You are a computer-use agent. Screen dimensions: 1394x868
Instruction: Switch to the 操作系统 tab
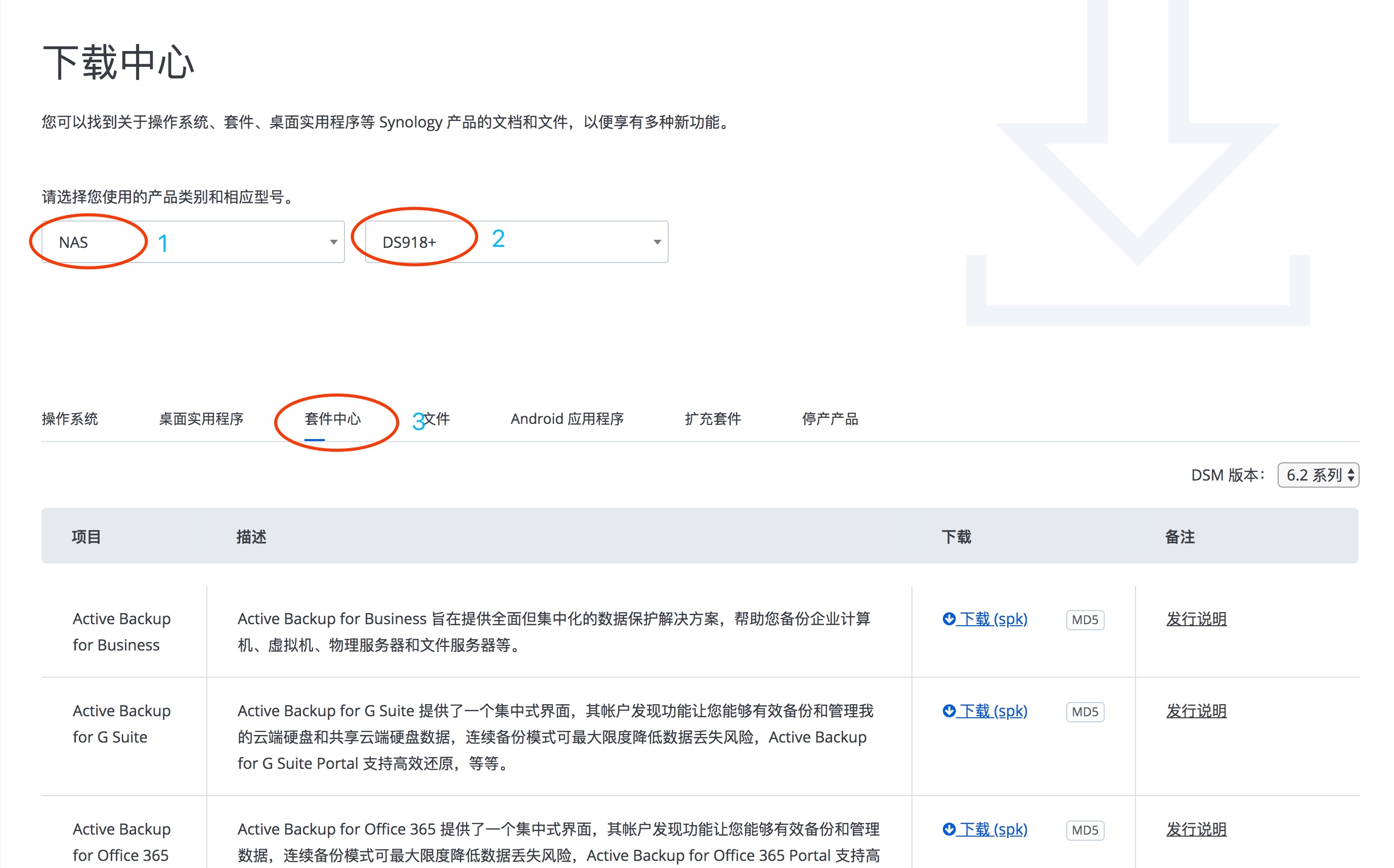pyautogui.click(x=70, y=418)
